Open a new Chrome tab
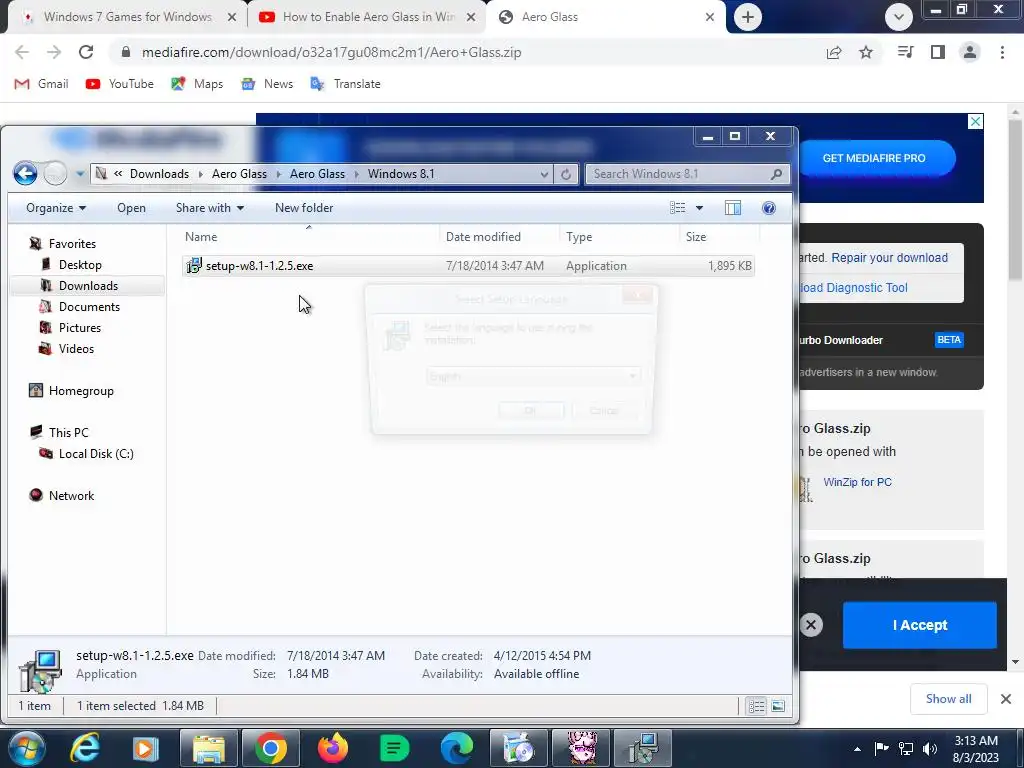This screenshot has height=768, width=1024. [x=748, y=17]
